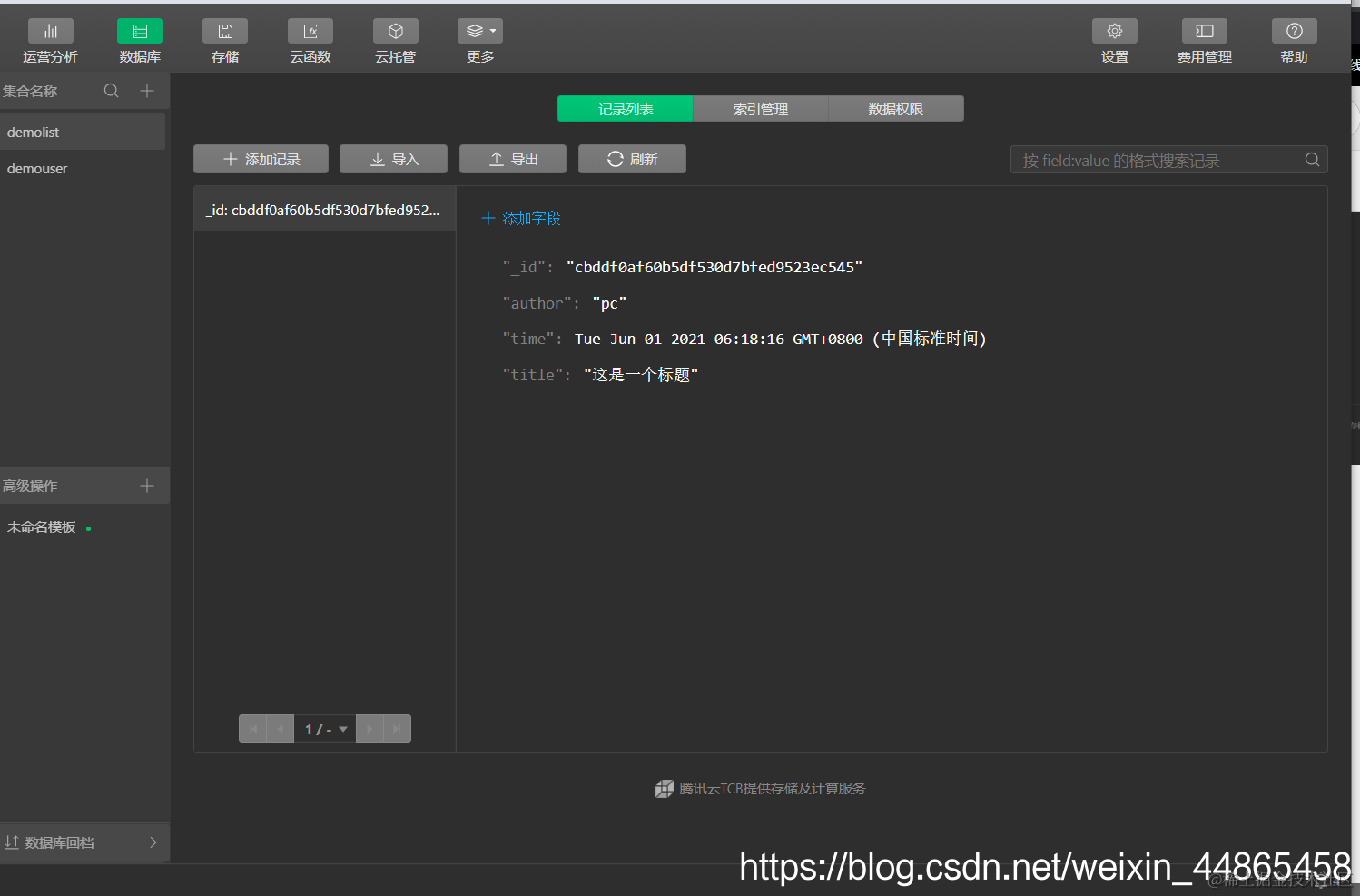Click the "_id" field value

click(x=714, y=267)
